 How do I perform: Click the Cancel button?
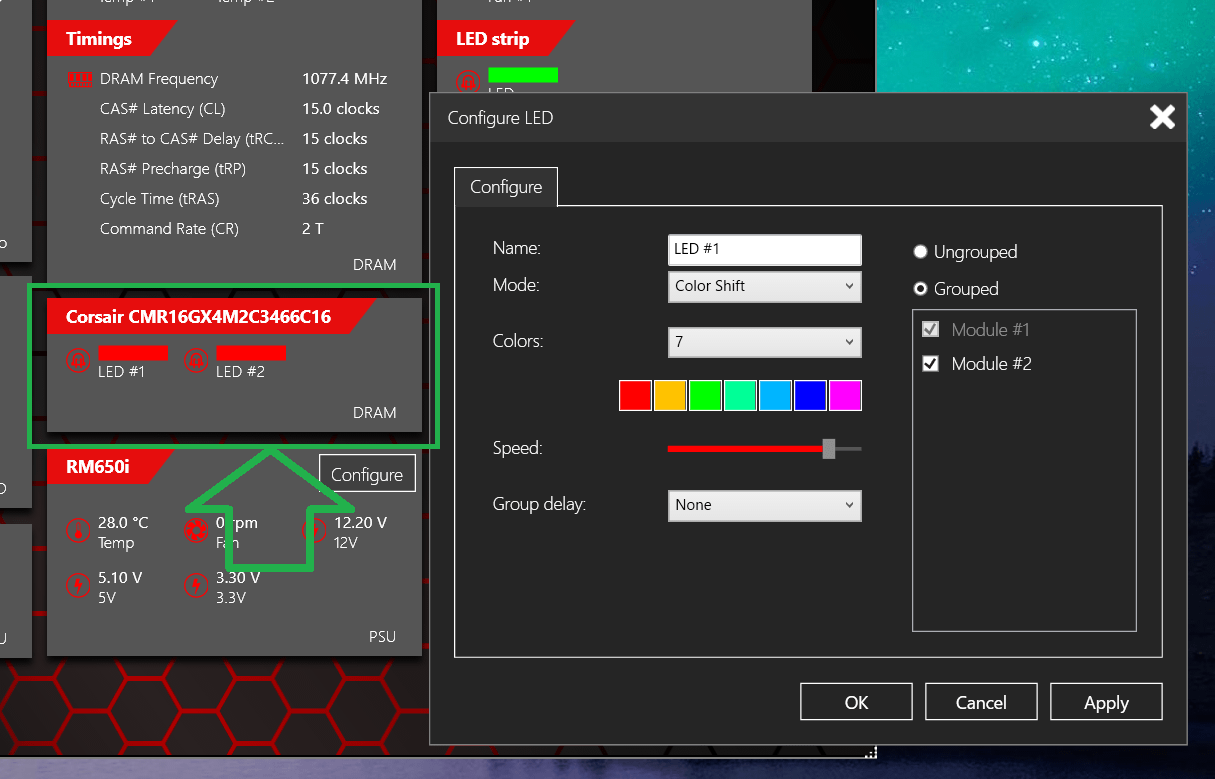pyautogui.click(x=981, y=702)
